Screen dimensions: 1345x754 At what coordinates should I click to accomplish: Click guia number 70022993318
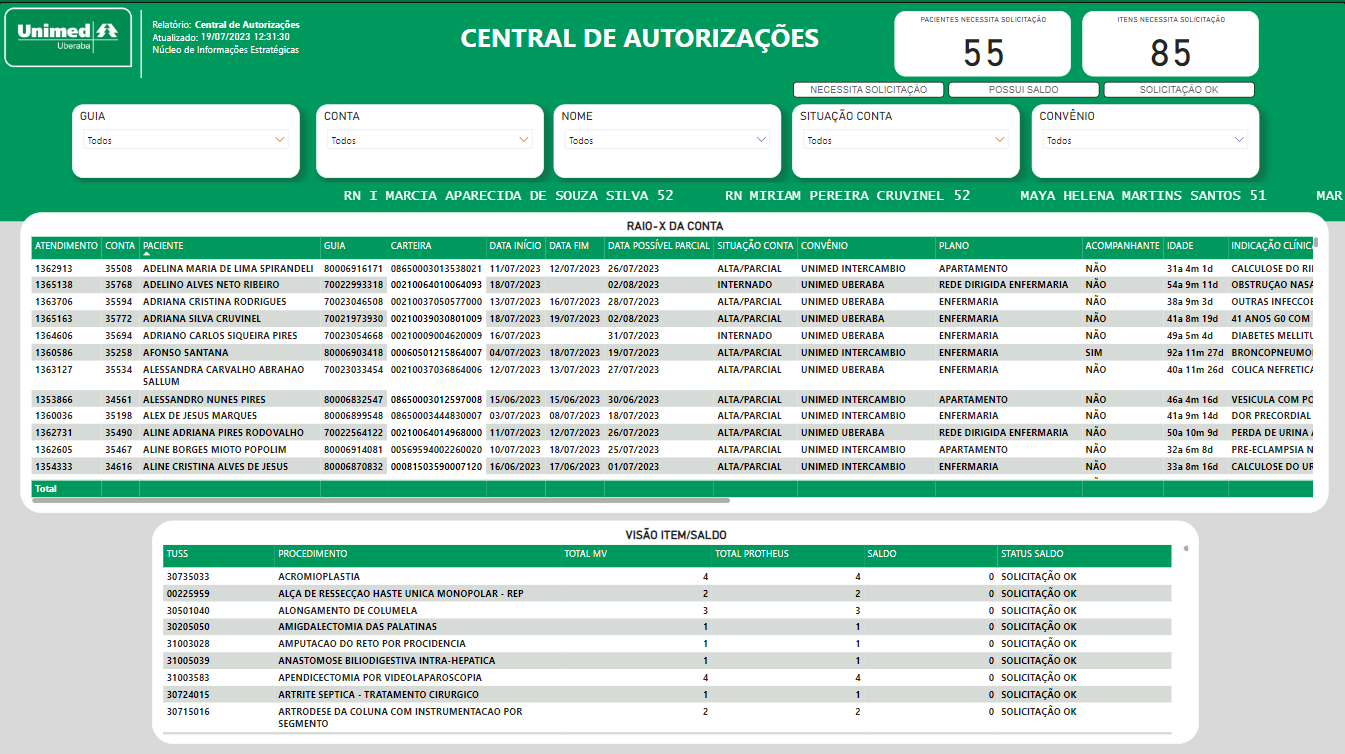pyautogui.click(x=354, y=285)
